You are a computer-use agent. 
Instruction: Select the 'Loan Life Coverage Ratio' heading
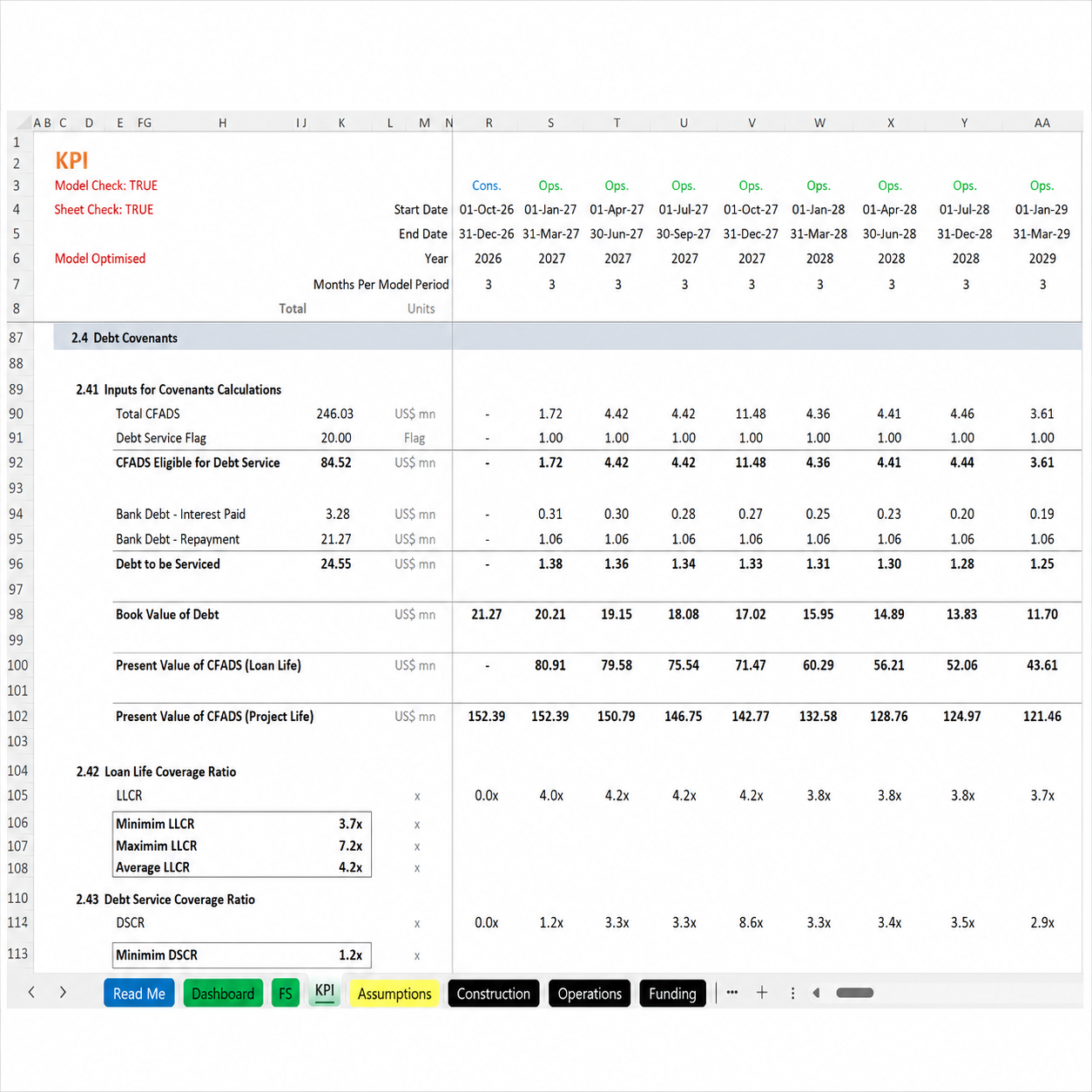170,772
